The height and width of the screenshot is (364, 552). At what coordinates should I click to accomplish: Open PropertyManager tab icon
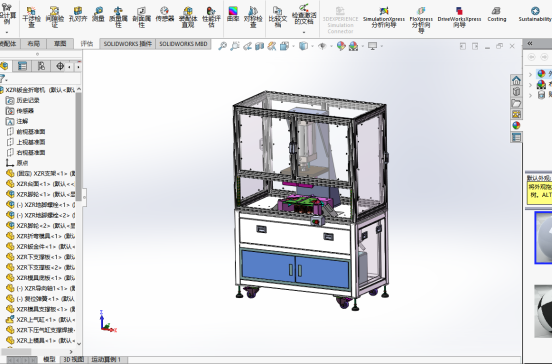pyautogui.click(x=22, y=66)
